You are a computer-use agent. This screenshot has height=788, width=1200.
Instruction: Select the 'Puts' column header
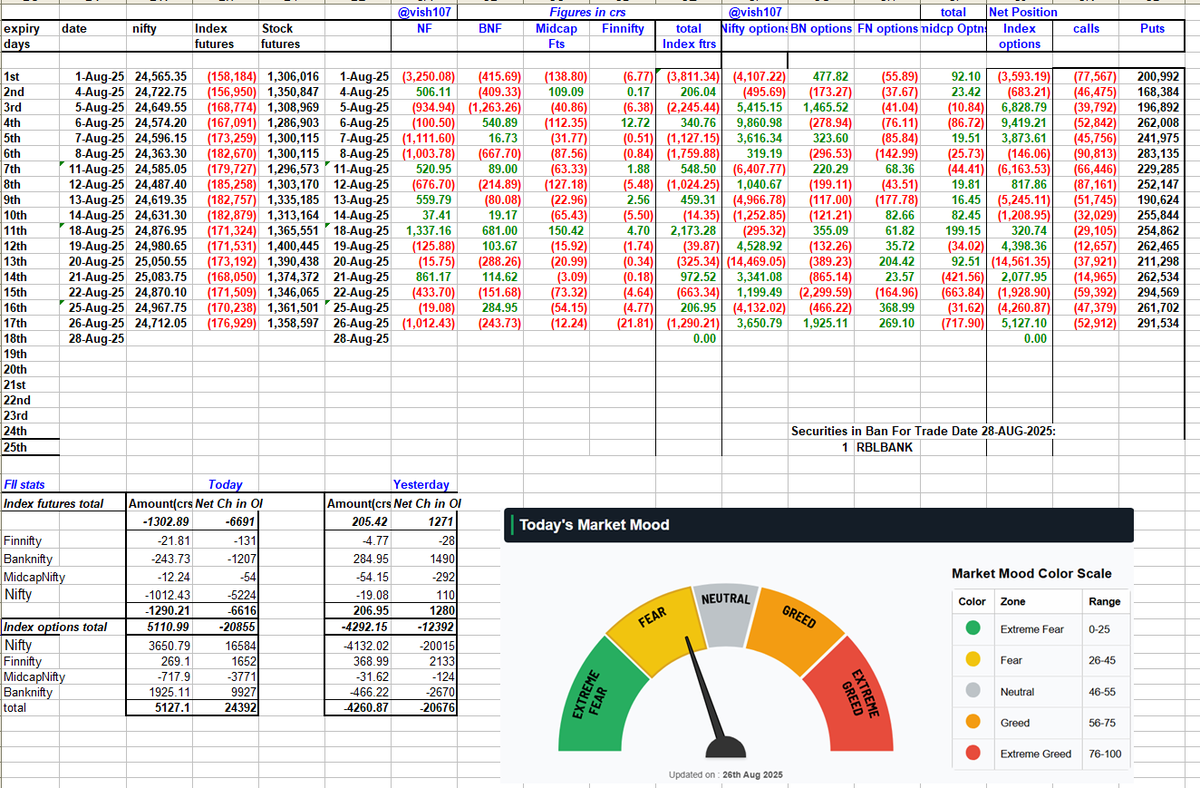tap(1152, 29)
